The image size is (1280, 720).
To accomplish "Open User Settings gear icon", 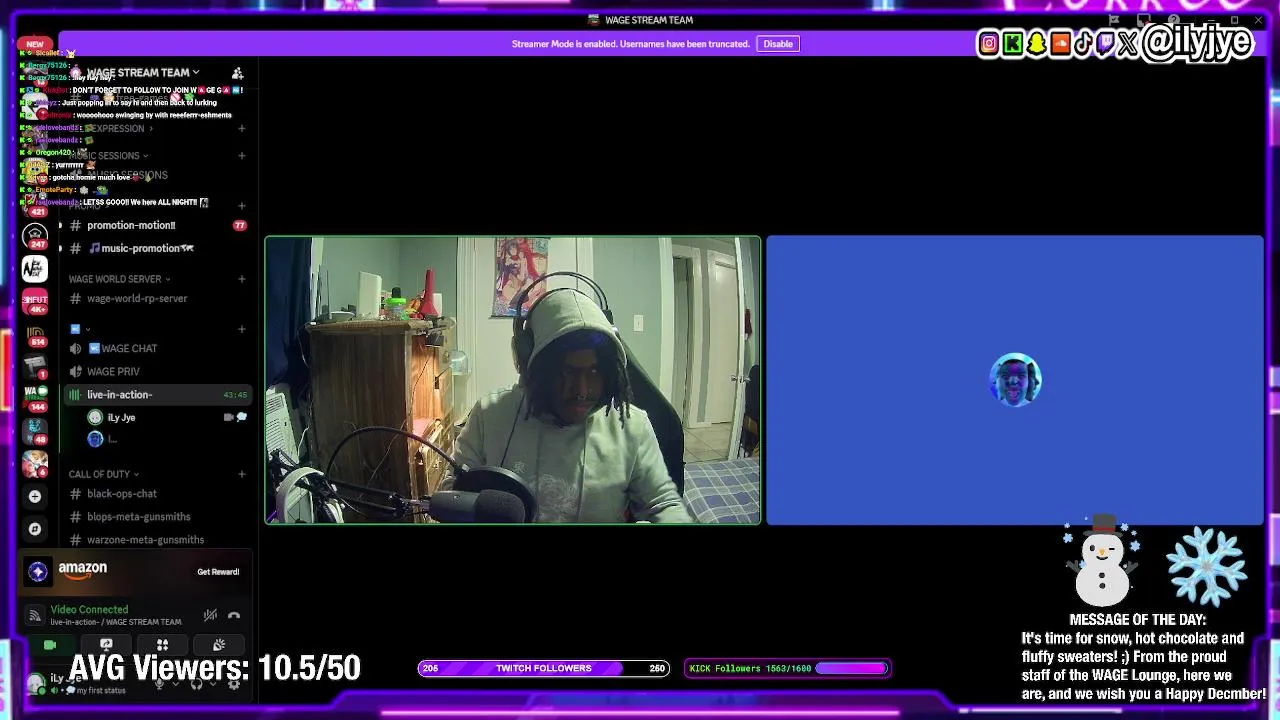I will coord(234,684).
